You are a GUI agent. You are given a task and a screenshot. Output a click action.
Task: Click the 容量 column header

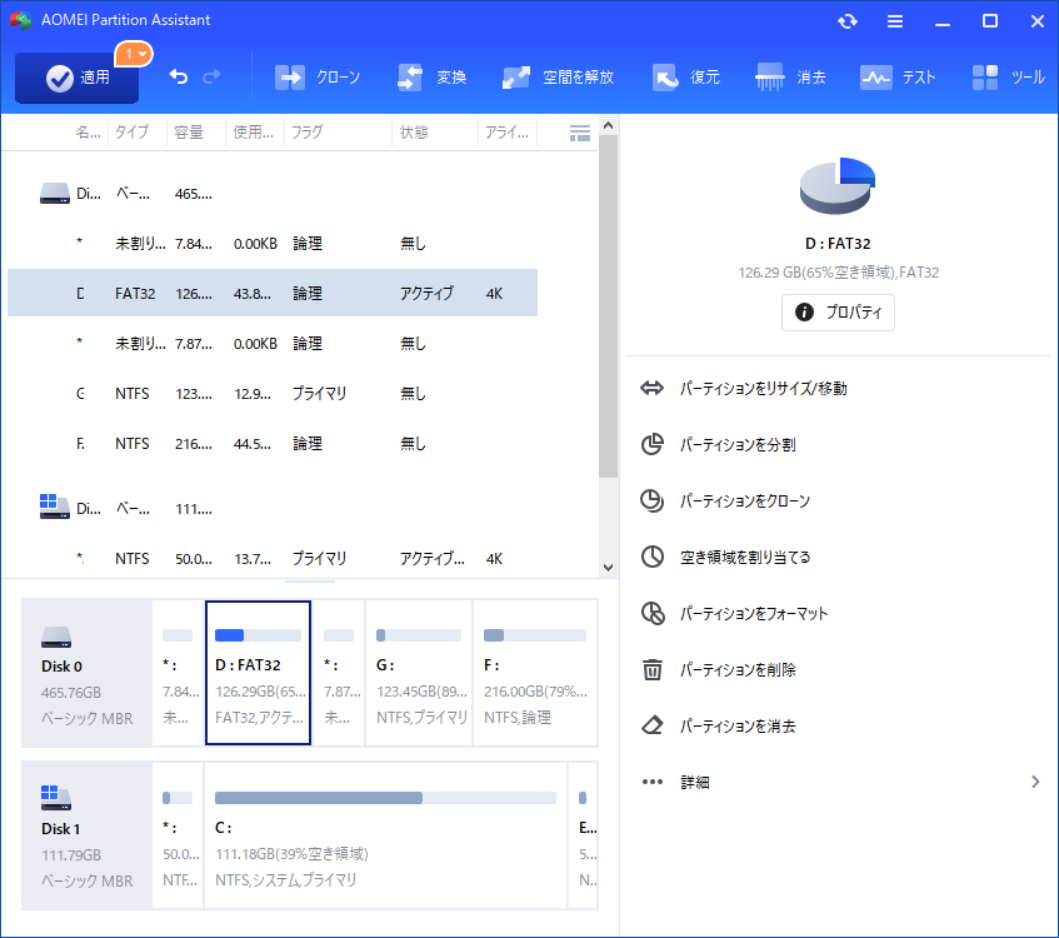pos(188,132)
